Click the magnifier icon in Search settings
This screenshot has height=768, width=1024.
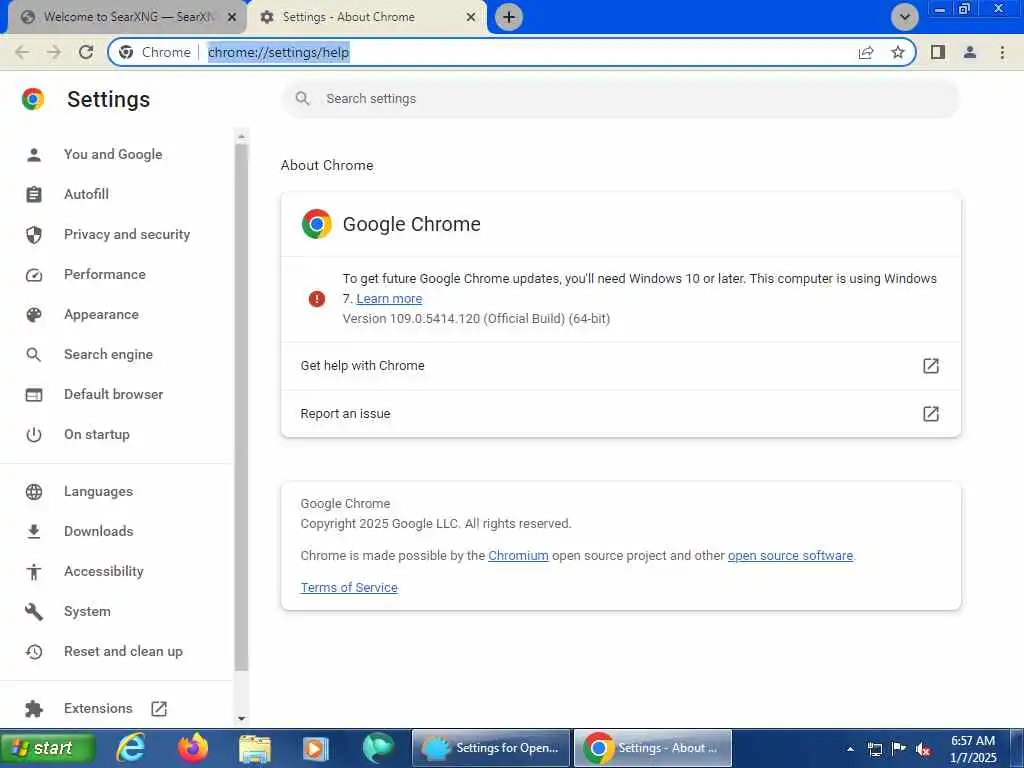pos(302,99)
